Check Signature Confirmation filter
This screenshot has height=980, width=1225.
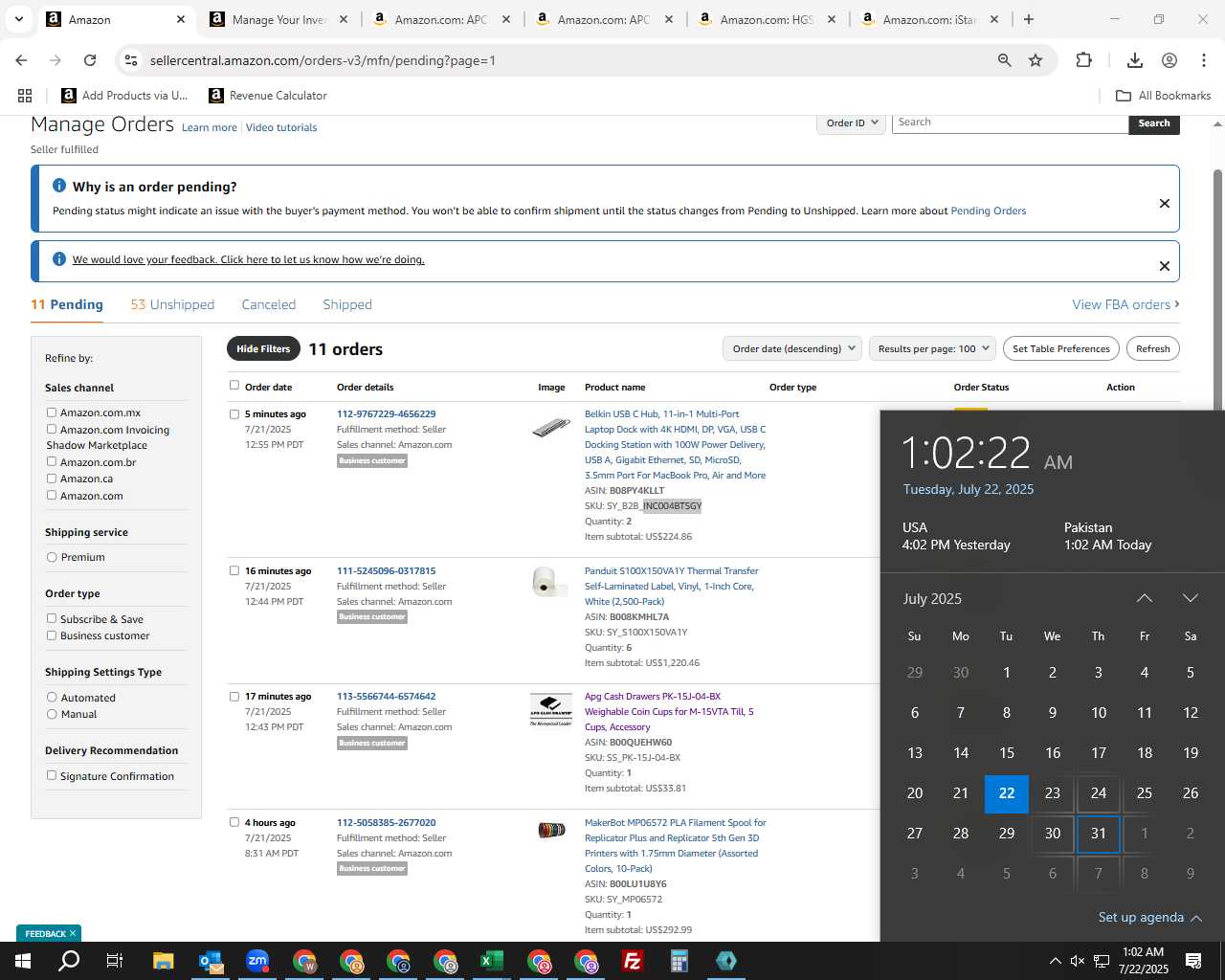pos(52,775)
